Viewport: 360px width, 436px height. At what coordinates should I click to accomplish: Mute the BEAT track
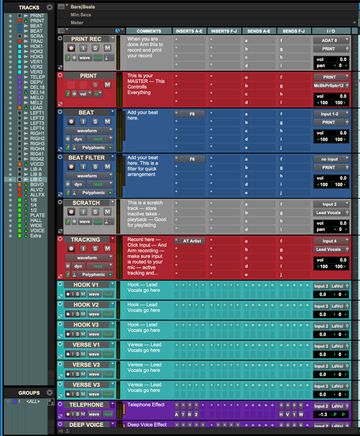107,122
